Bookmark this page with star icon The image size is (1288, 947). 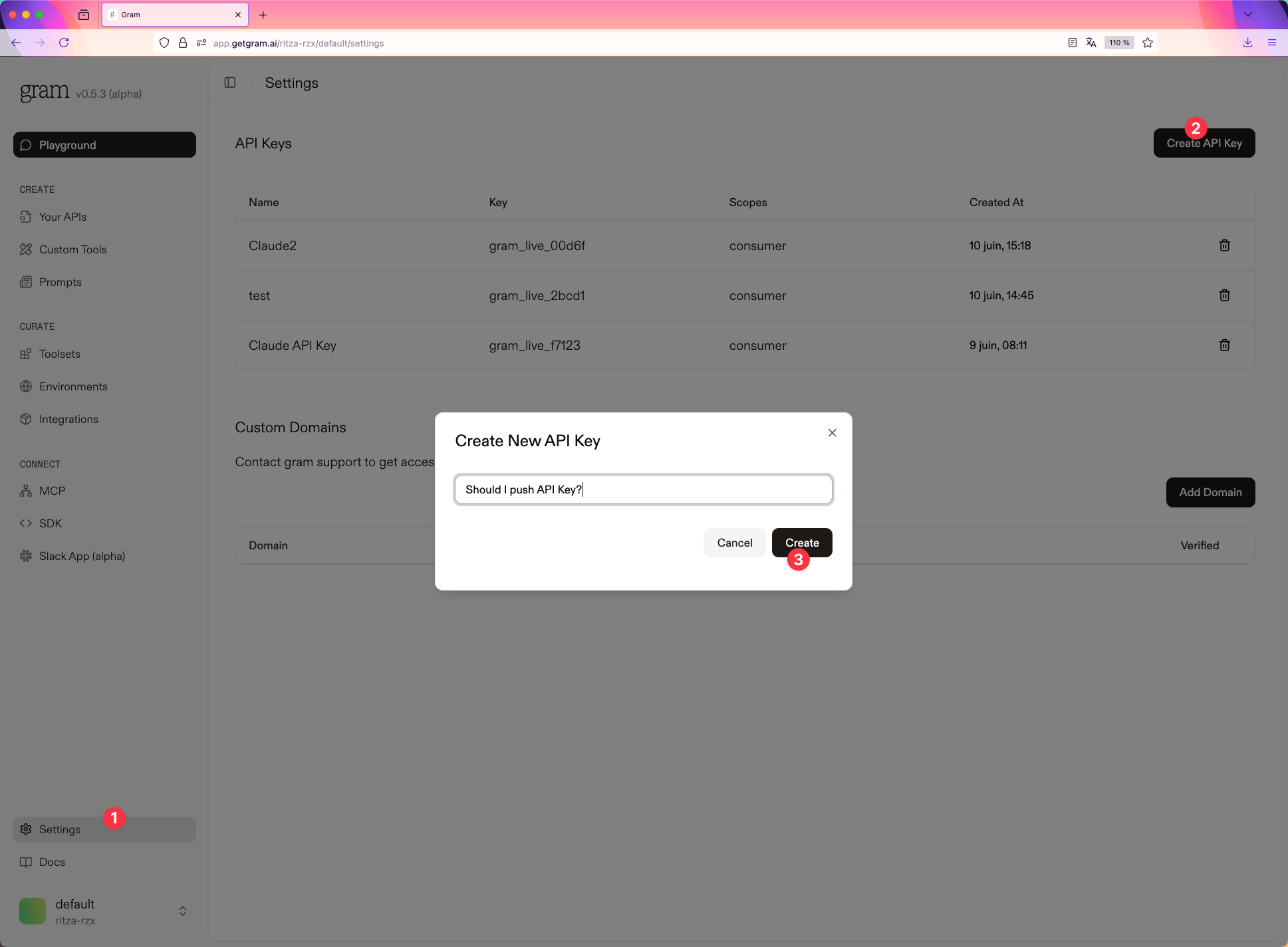click(1148, 43)
